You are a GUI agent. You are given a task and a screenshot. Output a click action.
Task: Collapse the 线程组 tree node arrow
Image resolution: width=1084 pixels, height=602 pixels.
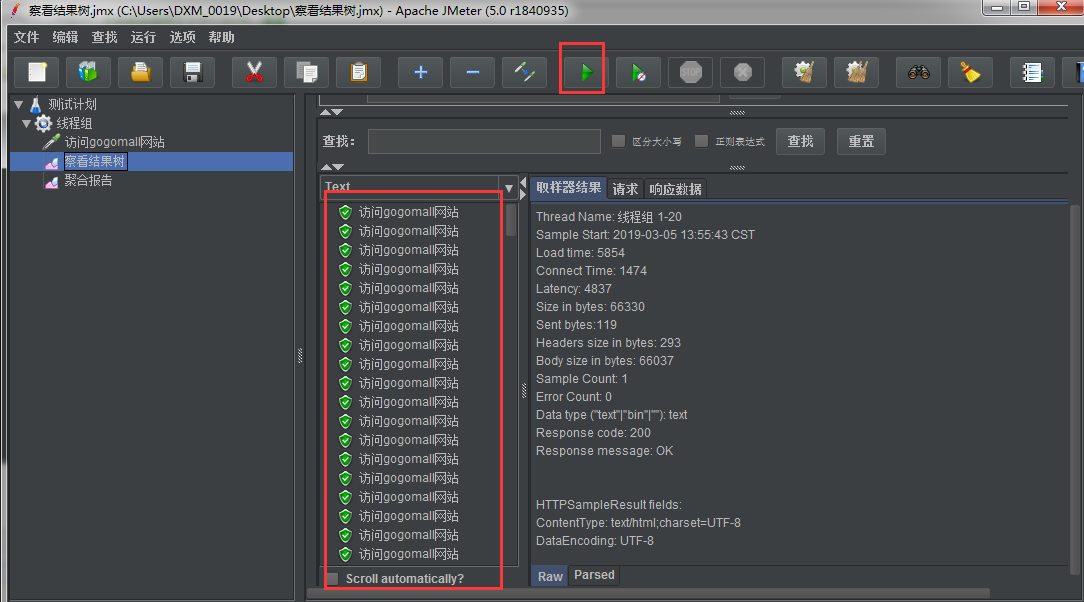[26, 123]
